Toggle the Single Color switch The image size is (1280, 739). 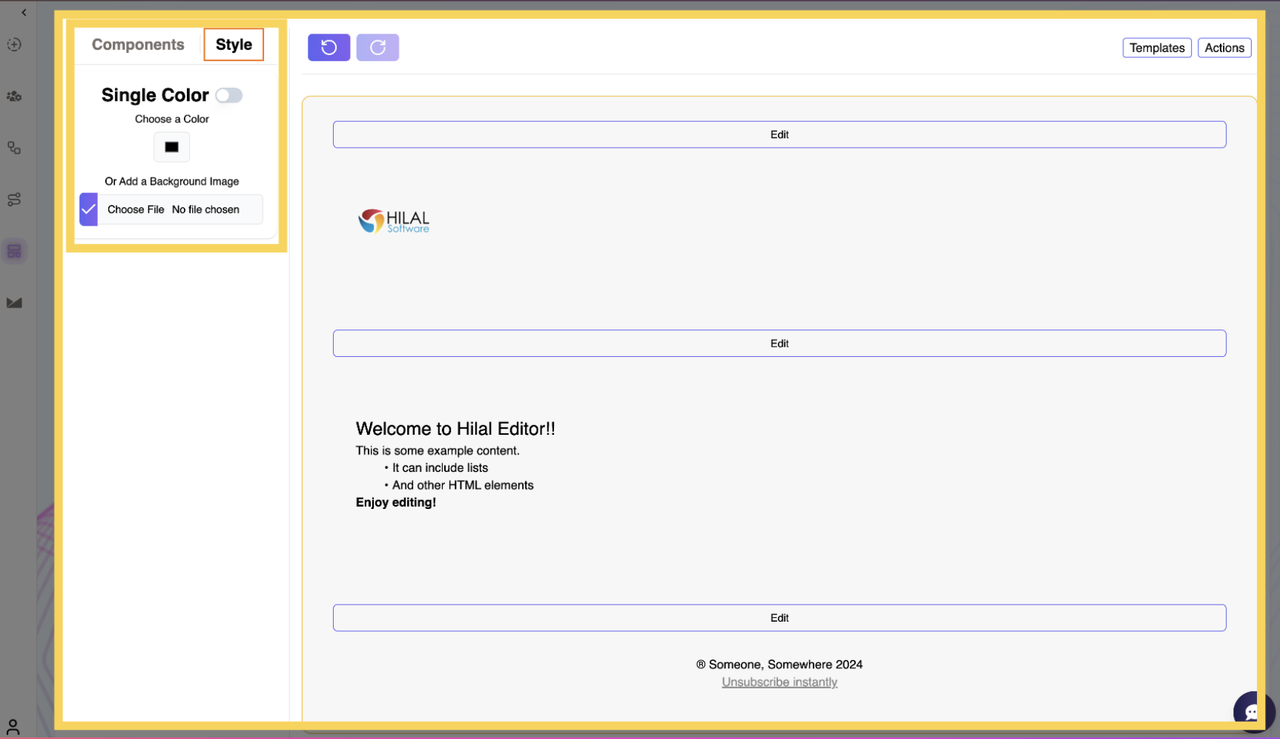click(x=229, y=95)
